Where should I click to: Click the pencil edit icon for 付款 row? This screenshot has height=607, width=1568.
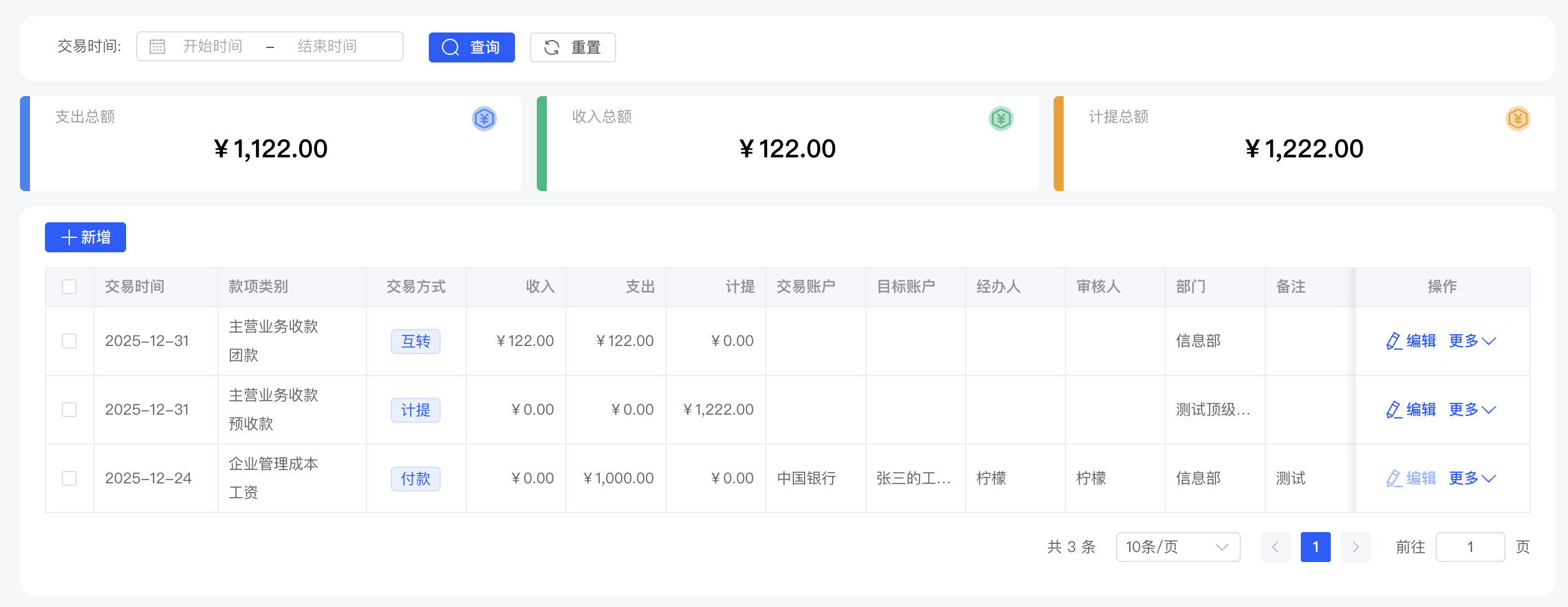(x=1394, y=478)
